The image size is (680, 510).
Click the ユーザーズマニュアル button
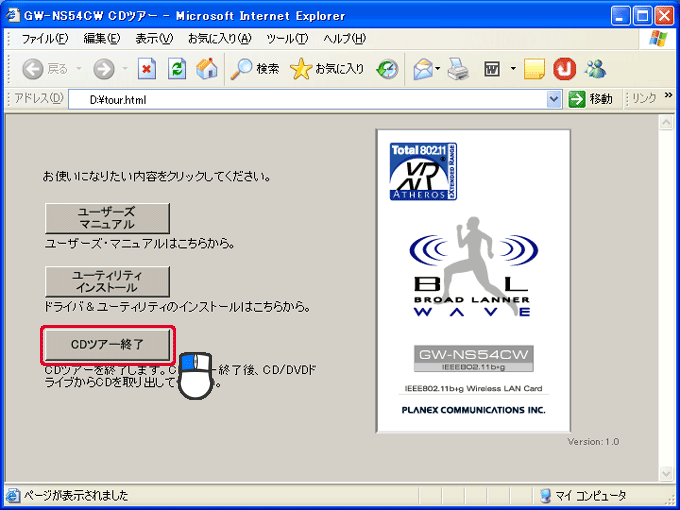(107, 218)
